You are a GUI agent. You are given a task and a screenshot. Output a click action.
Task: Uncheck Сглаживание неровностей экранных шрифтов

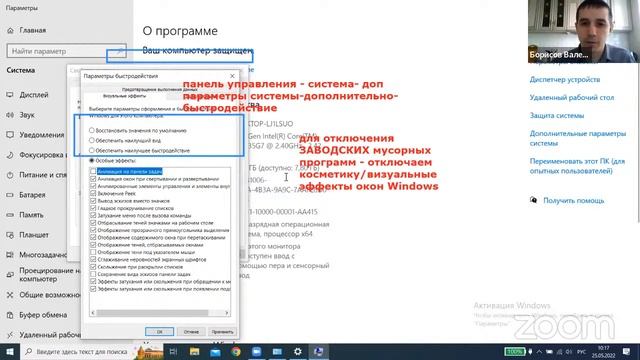click(x=93, y=260)
